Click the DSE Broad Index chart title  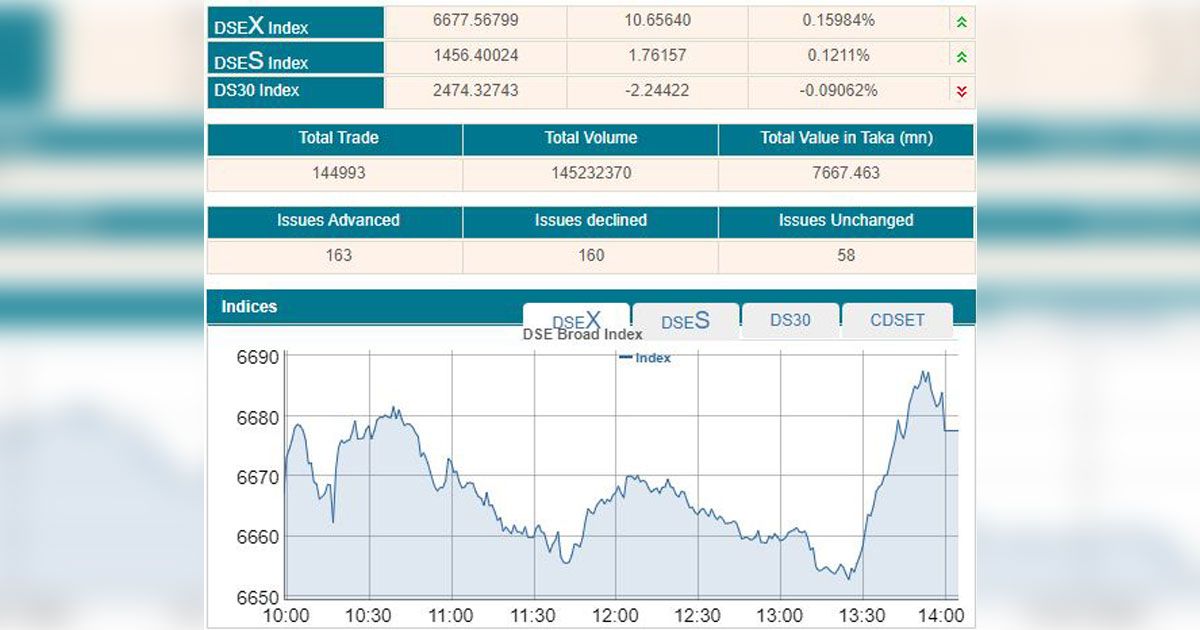[x=583, y=334]
